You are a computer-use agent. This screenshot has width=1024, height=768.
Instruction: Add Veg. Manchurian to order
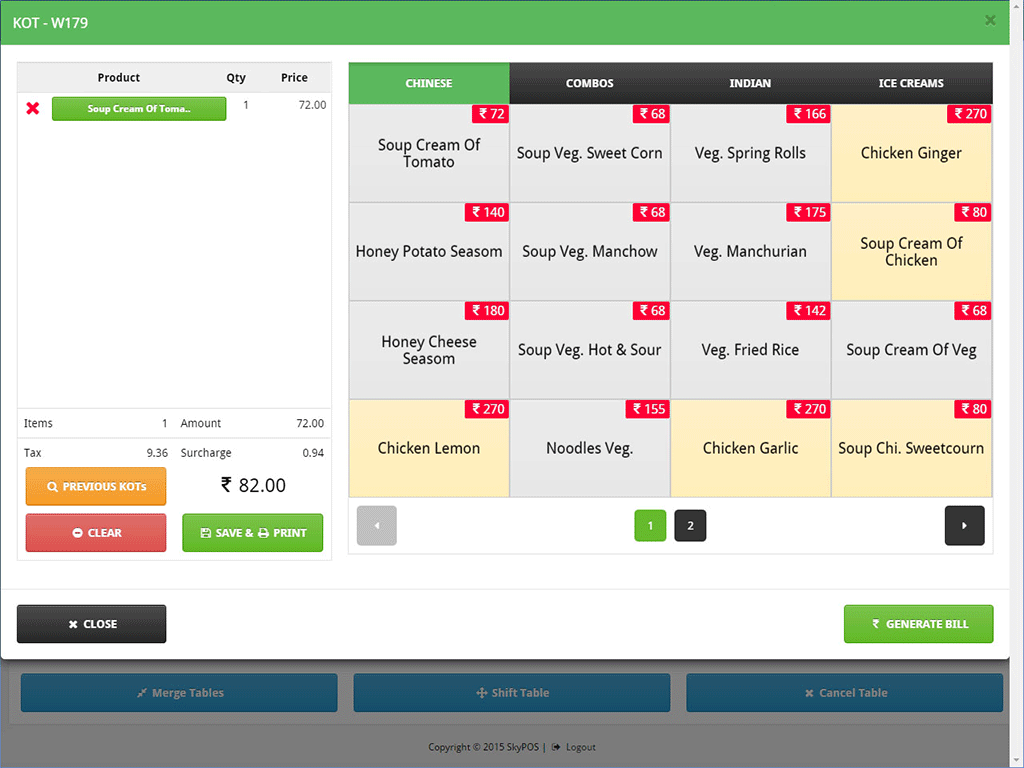(x=750, y=252)
